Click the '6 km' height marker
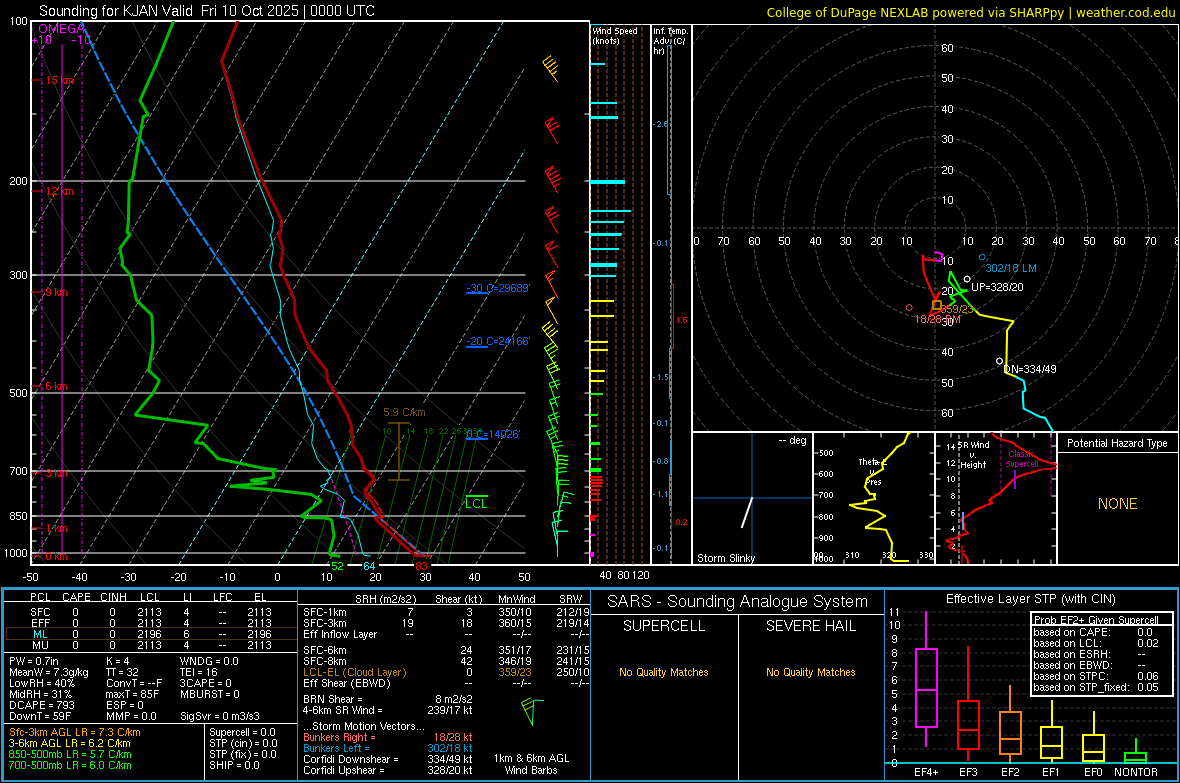This screenshot has width=1180, height=783. click(56, 386)
